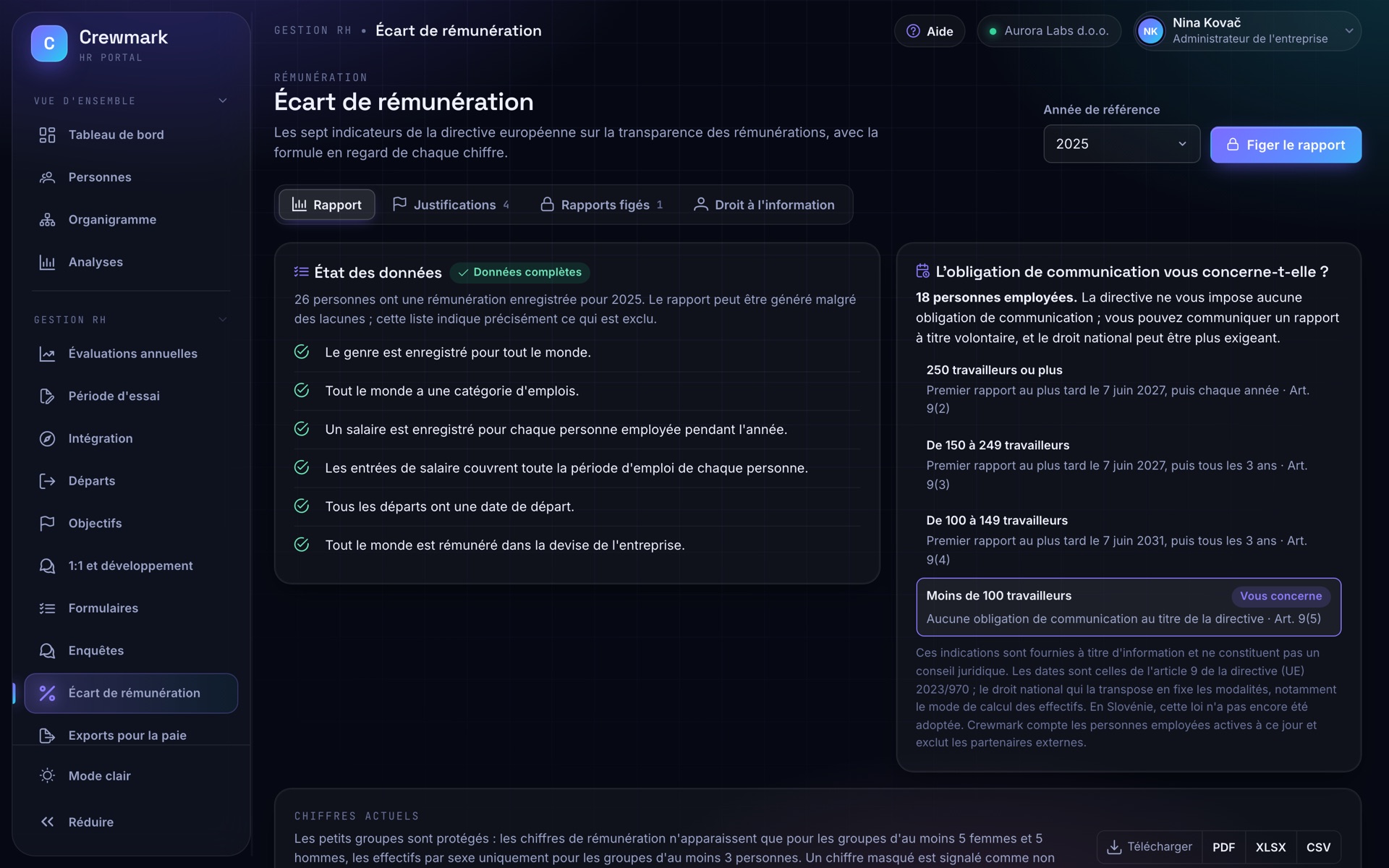This screenshot has width=1389, height=868.
Task: Open Exports pour la paie icon
Action: pyautogui.click(x=47, y=736)
